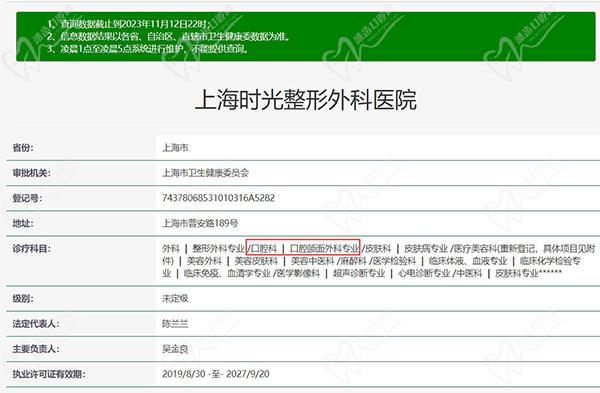Select the main responsible person 吴金良
The height and width of the screenshot is (393, 600).
[175, 349]
